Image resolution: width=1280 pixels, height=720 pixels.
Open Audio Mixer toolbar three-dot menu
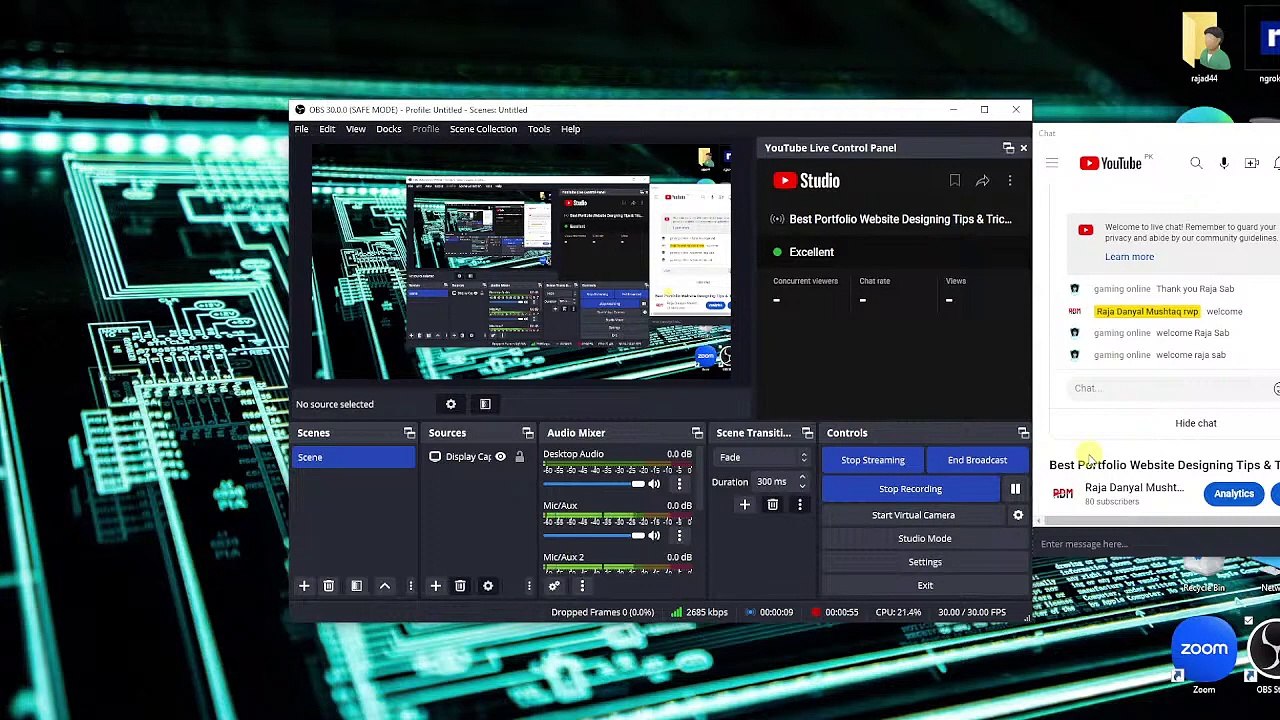pos(582,586)
